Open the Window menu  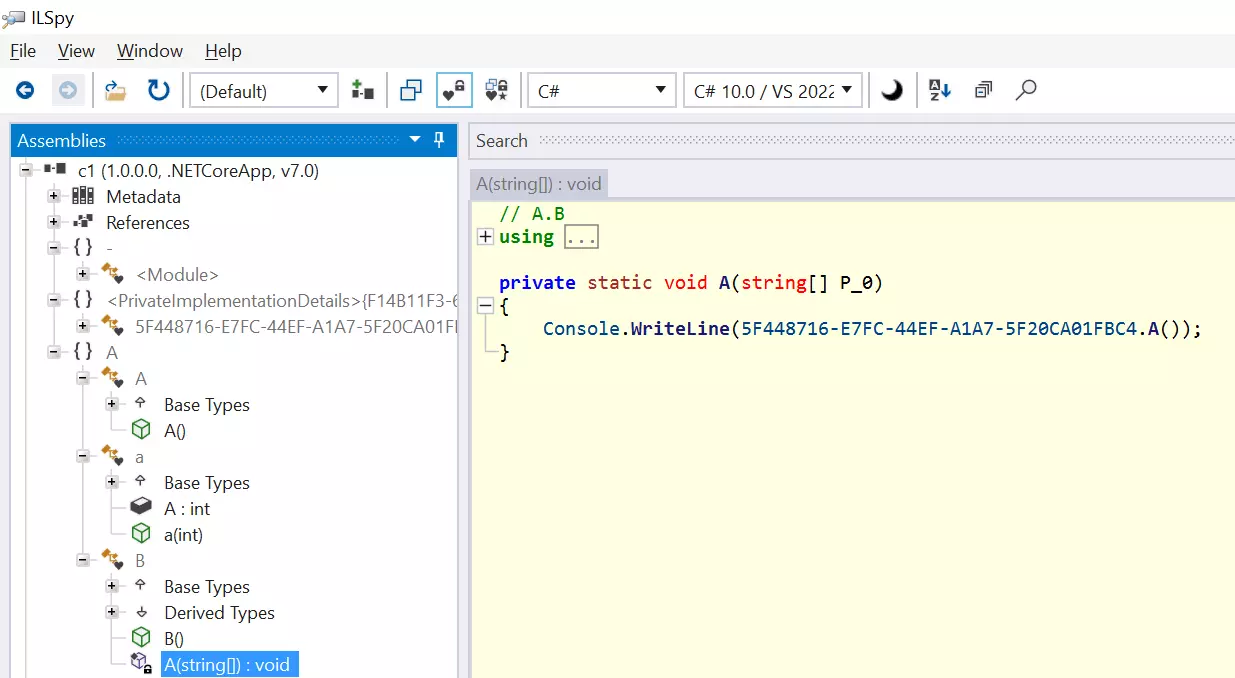150,51
